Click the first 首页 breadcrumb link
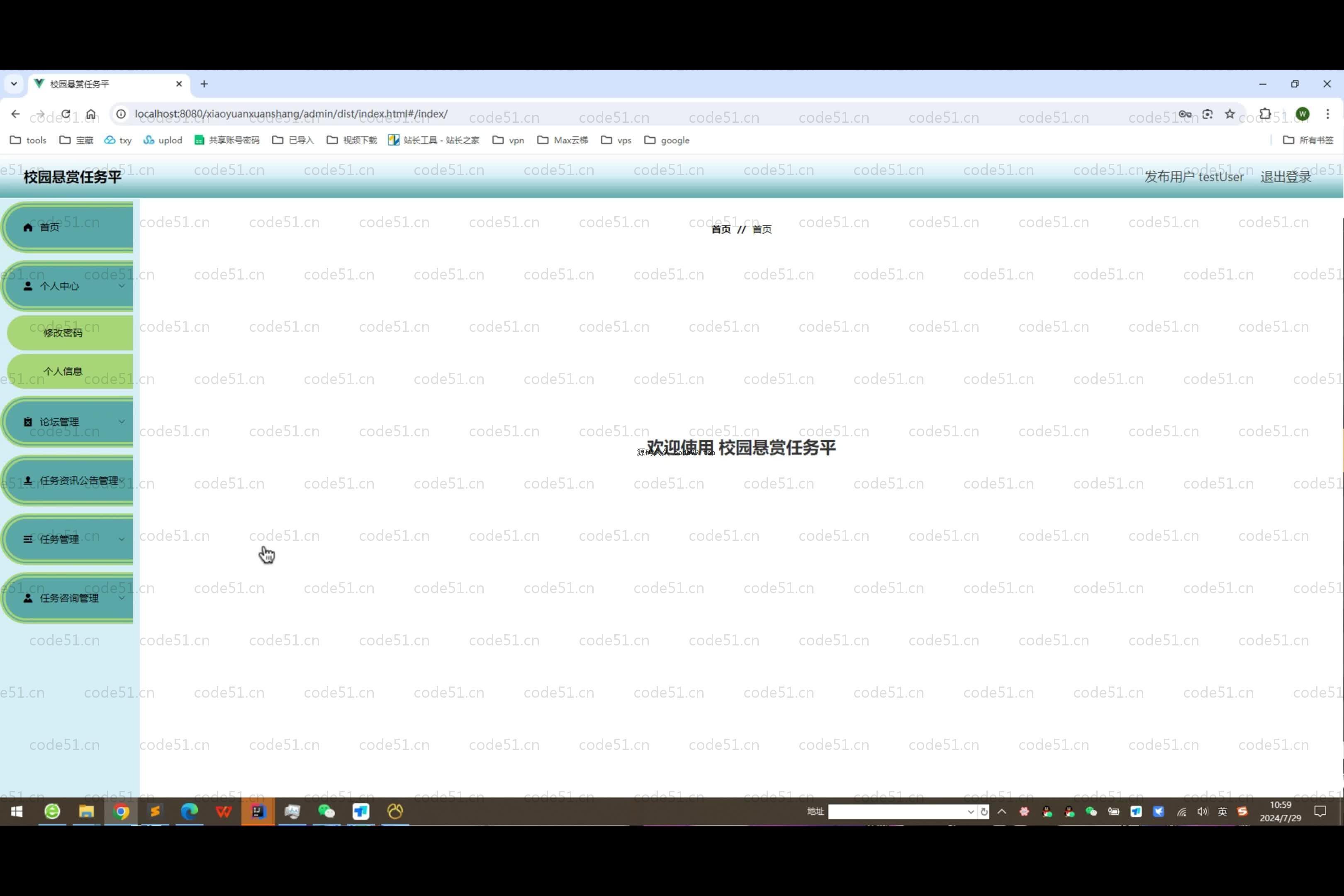The image size is (1344, 896). (x=721, y=229)
